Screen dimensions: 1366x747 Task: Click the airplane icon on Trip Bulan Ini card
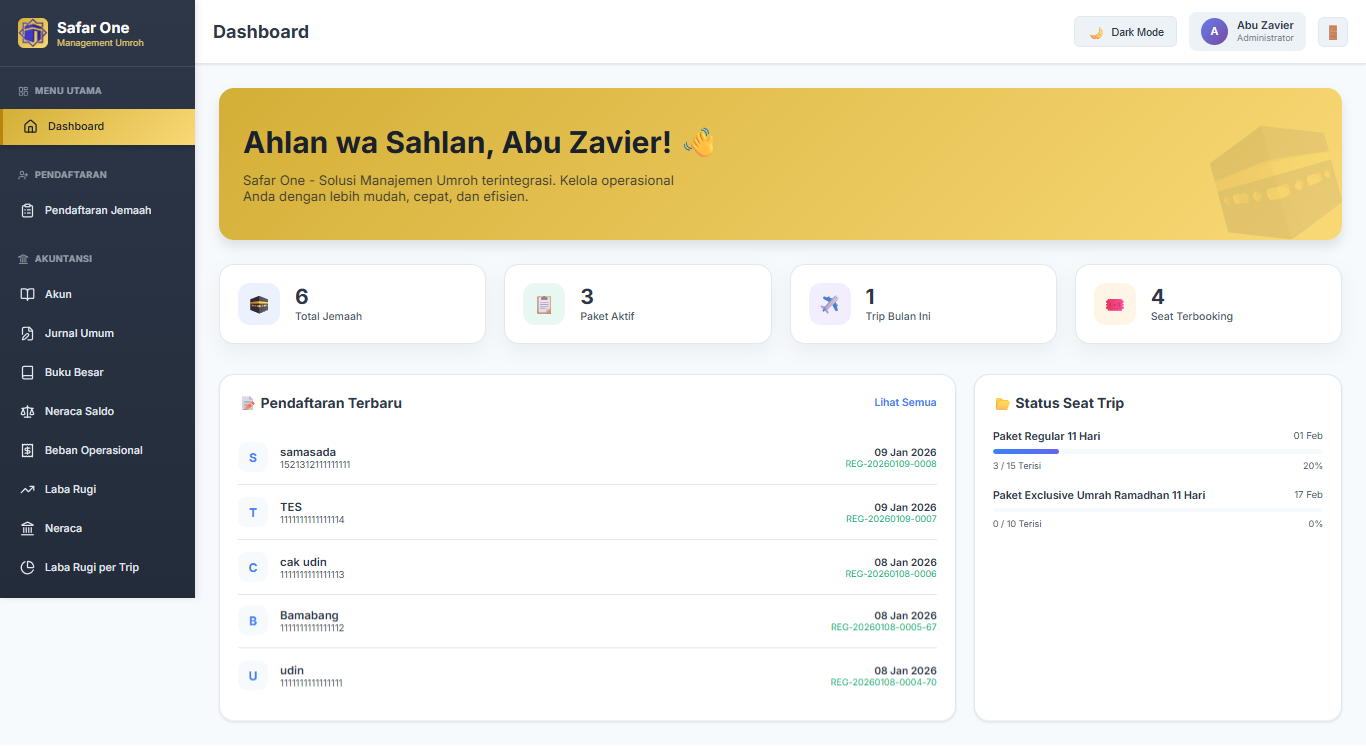(830, 304)
